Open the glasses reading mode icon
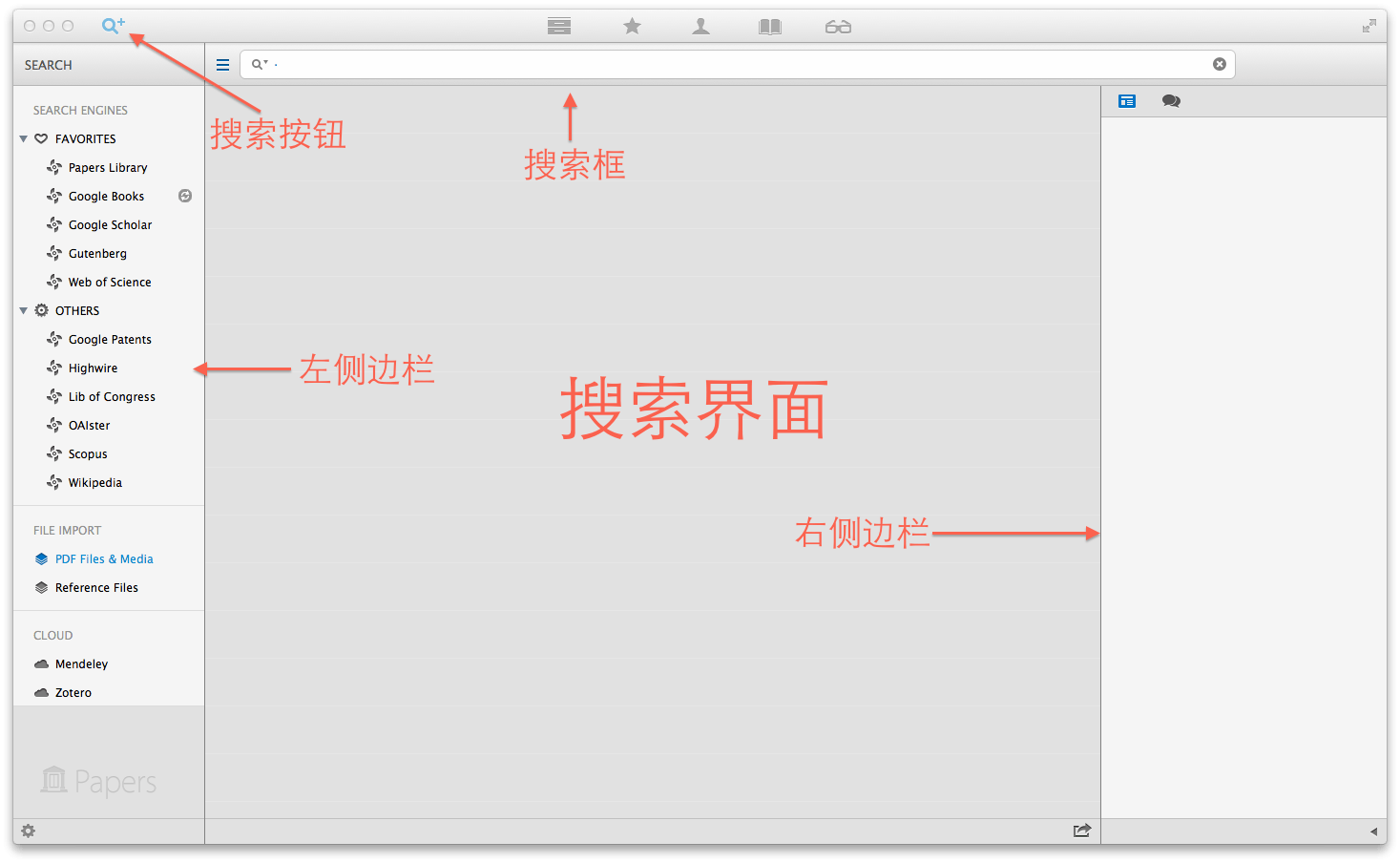Image resolution: width=1400 pixels, height=863 pixels. [x=838, y=27]
